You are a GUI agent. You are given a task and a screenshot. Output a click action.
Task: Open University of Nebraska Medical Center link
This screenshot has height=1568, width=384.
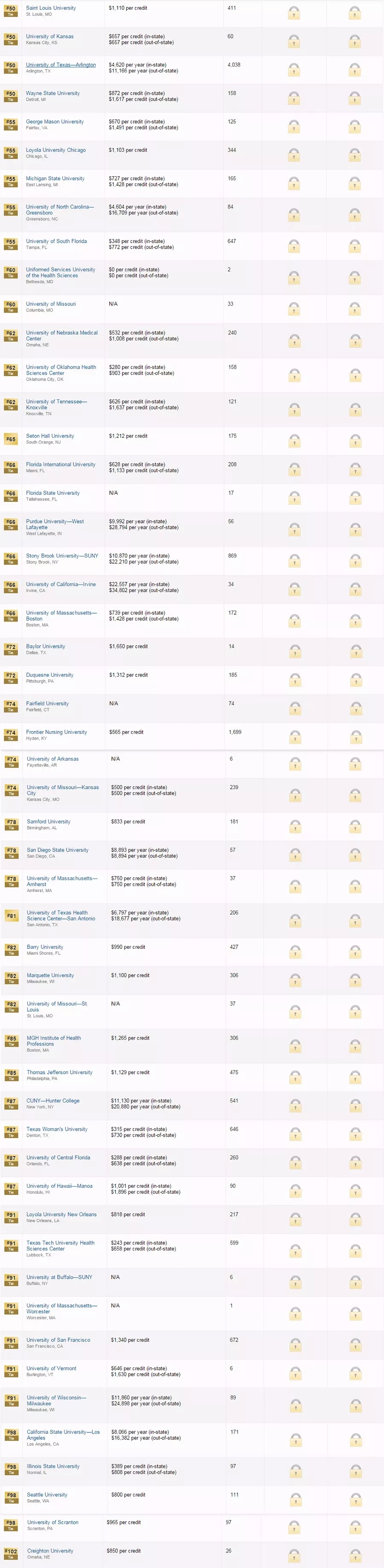[62, 335]
